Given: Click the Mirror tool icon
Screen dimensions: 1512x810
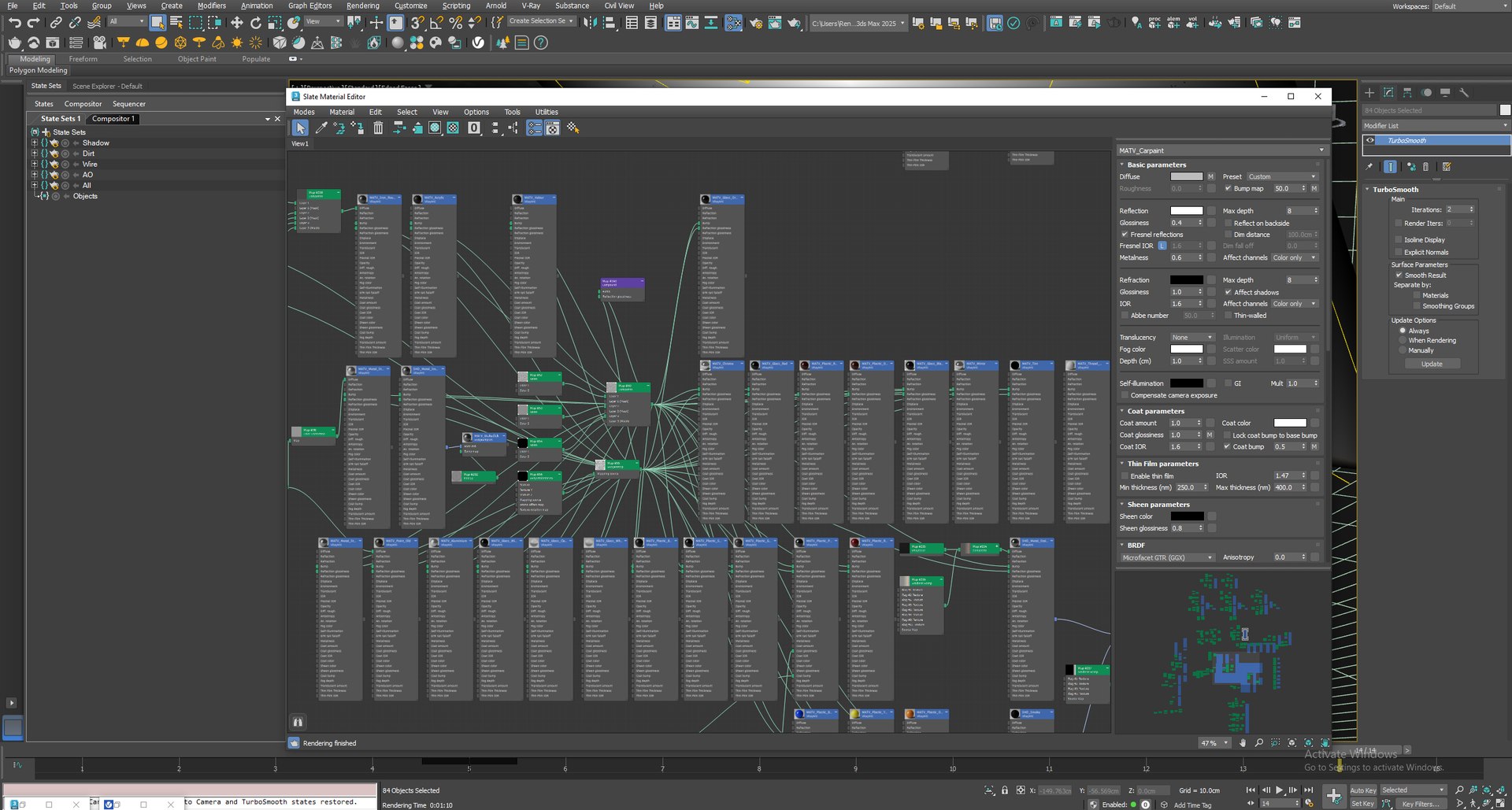Looking at the screenshot, I should click(x=591, y=23).
